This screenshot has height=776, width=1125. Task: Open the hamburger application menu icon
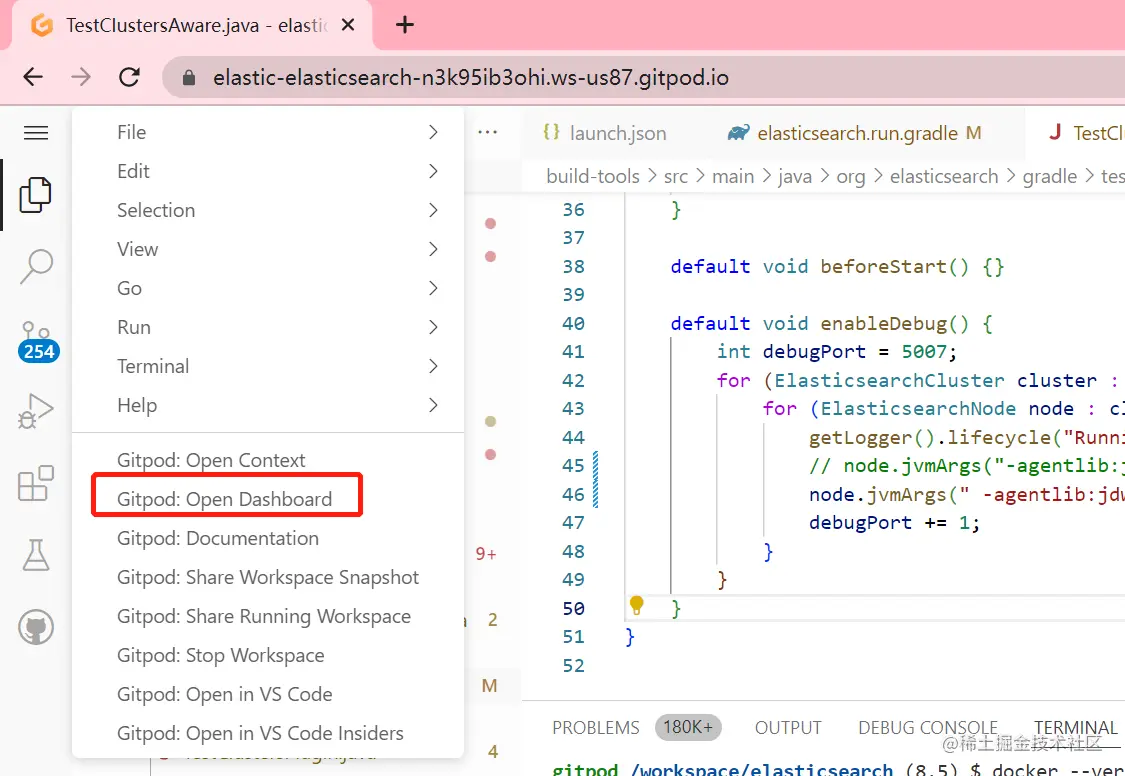click(36, 133)
